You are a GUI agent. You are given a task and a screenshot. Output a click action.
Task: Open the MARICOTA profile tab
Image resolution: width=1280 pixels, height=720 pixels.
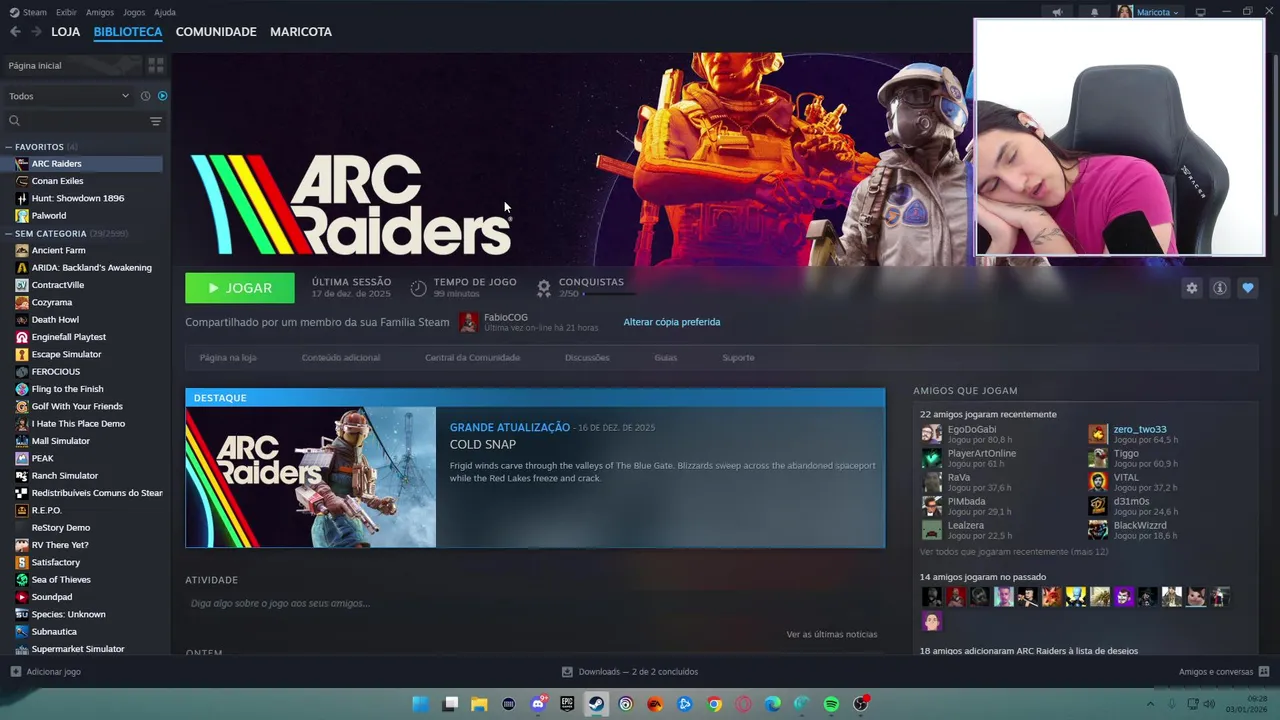(301, 32)
